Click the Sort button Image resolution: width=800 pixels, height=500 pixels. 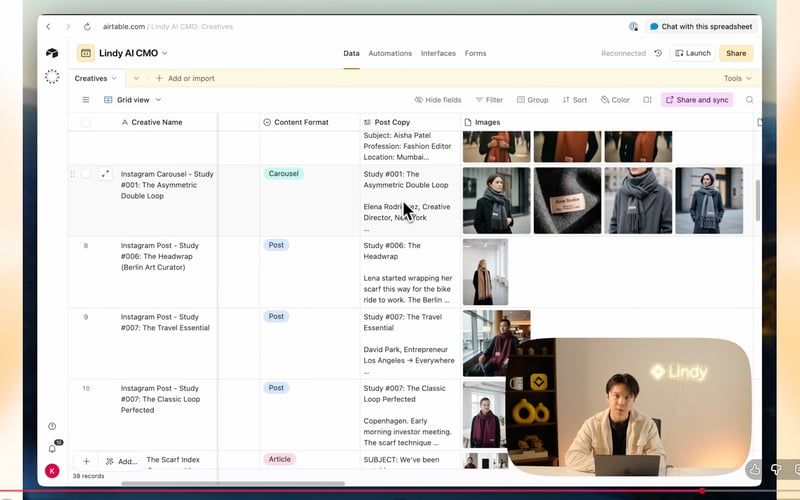click(574, 100)
